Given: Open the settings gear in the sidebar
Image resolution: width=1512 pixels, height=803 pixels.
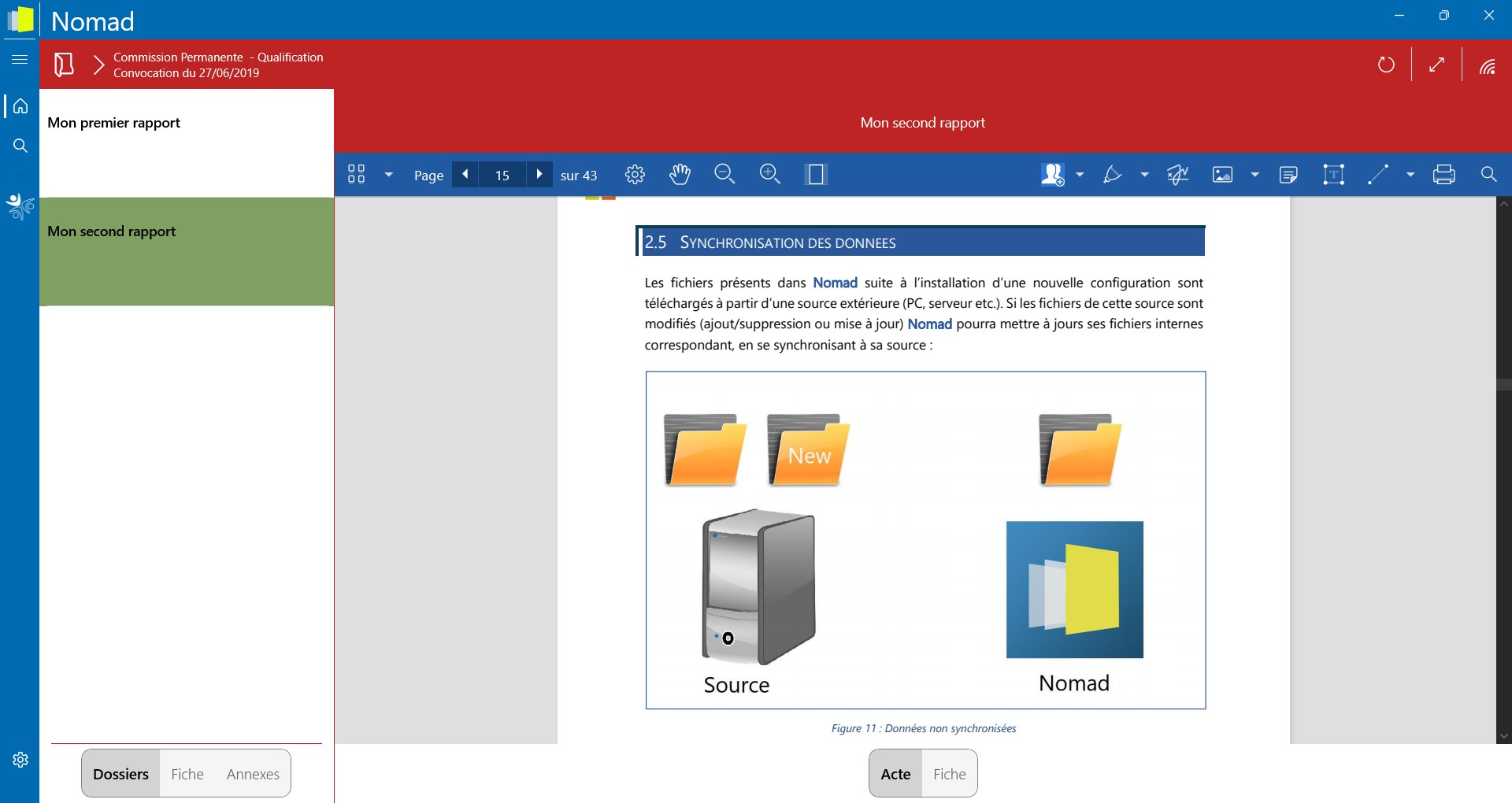Looking at the screenshot, I should pos(20,760).
